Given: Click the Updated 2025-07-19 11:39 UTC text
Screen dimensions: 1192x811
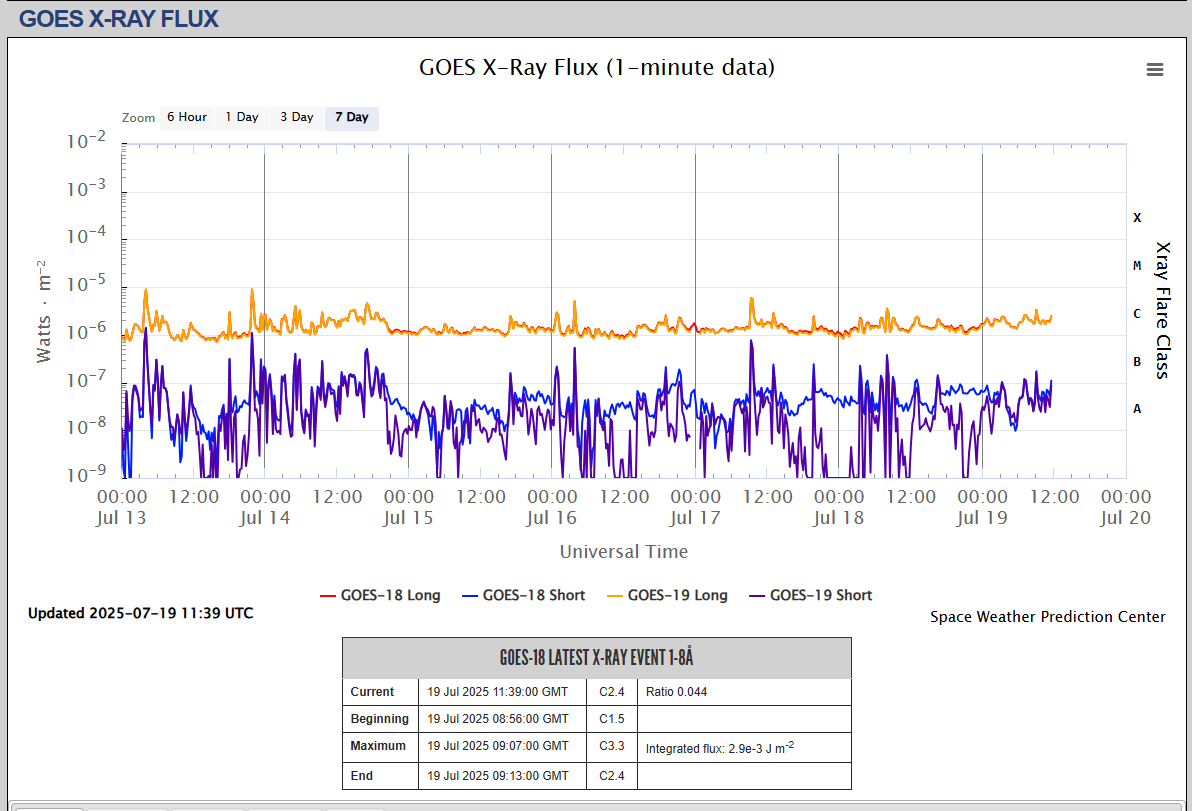Looking at the screenshot, I should [x=141, y=613].
